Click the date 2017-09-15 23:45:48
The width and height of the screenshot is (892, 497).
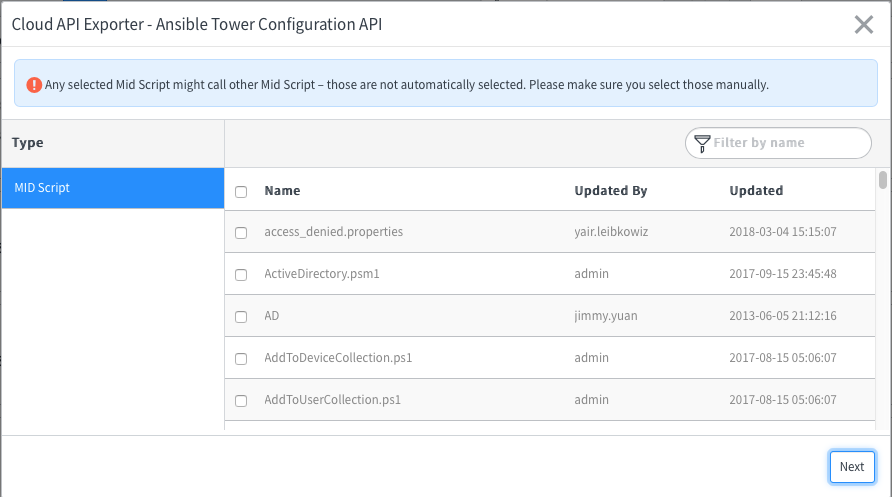[x=783, y=274]
